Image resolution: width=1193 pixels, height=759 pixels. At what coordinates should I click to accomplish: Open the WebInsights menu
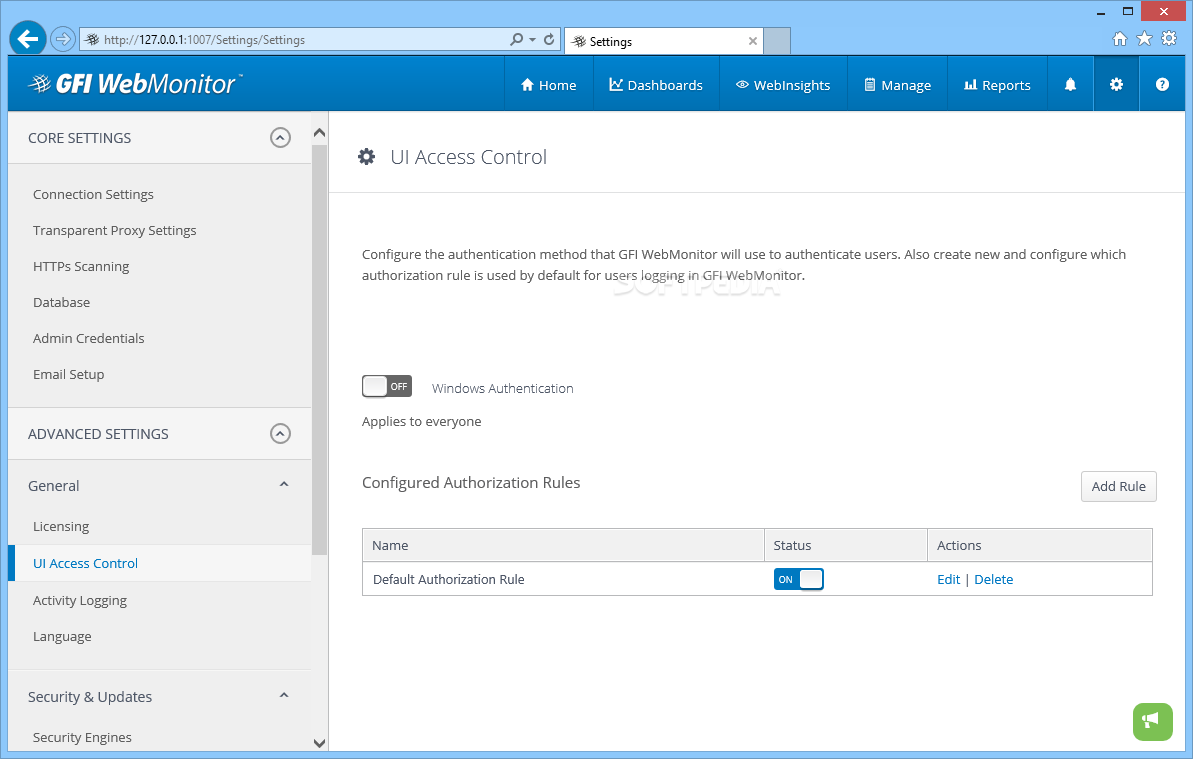tap(783, 84)
